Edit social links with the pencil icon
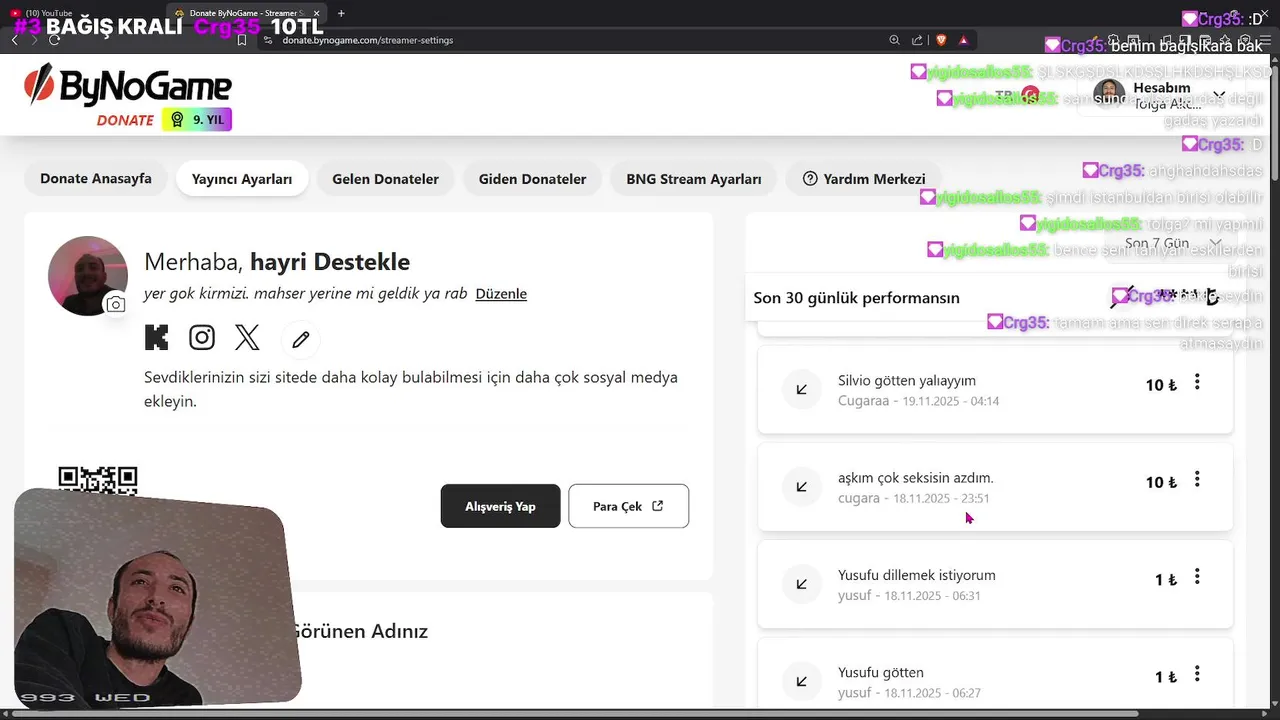This screenshot has width=1280, height=720. (x=301, y=339)
